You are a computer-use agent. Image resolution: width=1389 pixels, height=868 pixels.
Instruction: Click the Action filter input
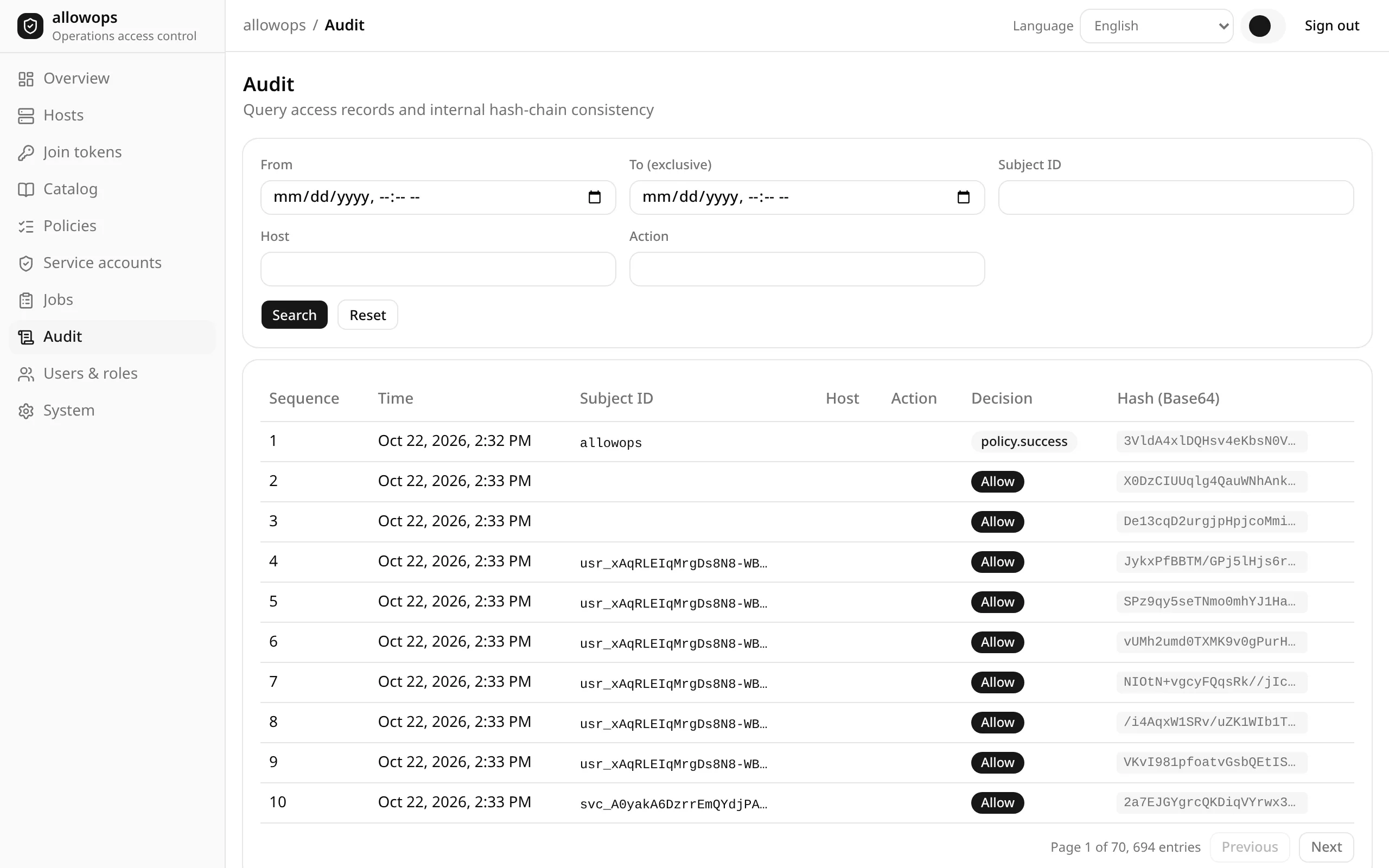point(807,269)
